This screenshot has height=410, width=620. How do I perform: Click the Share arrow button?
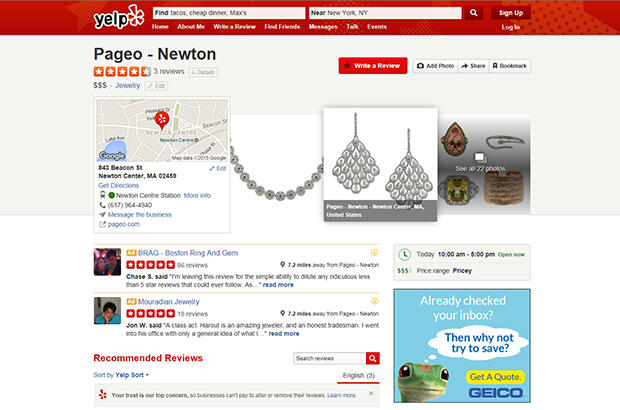(x=473, y=66)
